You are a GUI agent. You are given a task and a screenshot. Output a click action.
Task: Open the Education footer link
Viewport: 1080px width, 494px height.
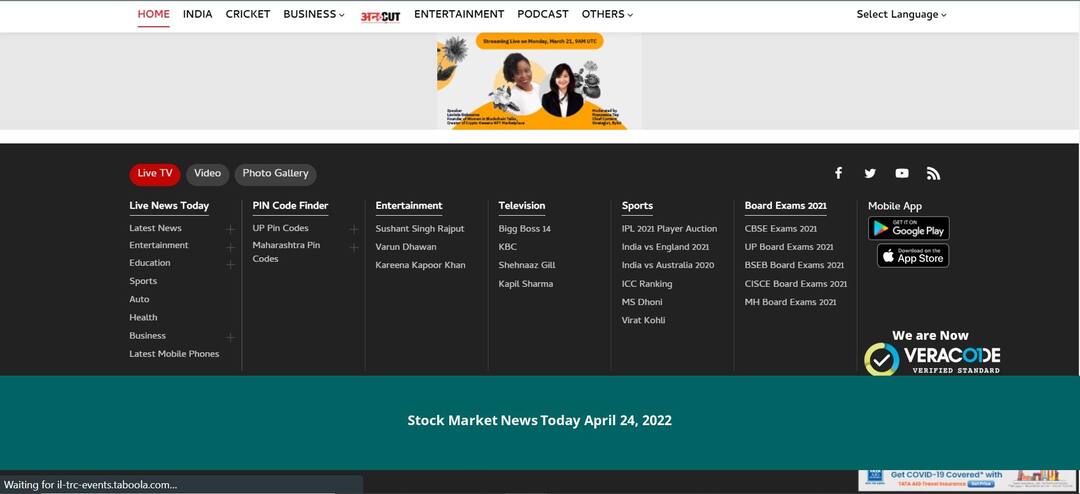point(150,263)
